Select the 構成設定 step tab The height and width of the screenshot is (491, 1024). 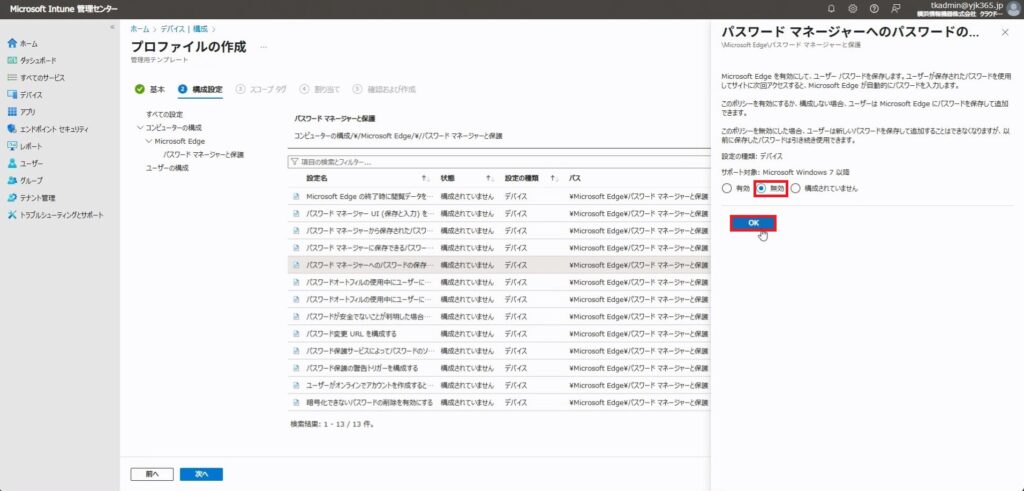tap(200, 89)
